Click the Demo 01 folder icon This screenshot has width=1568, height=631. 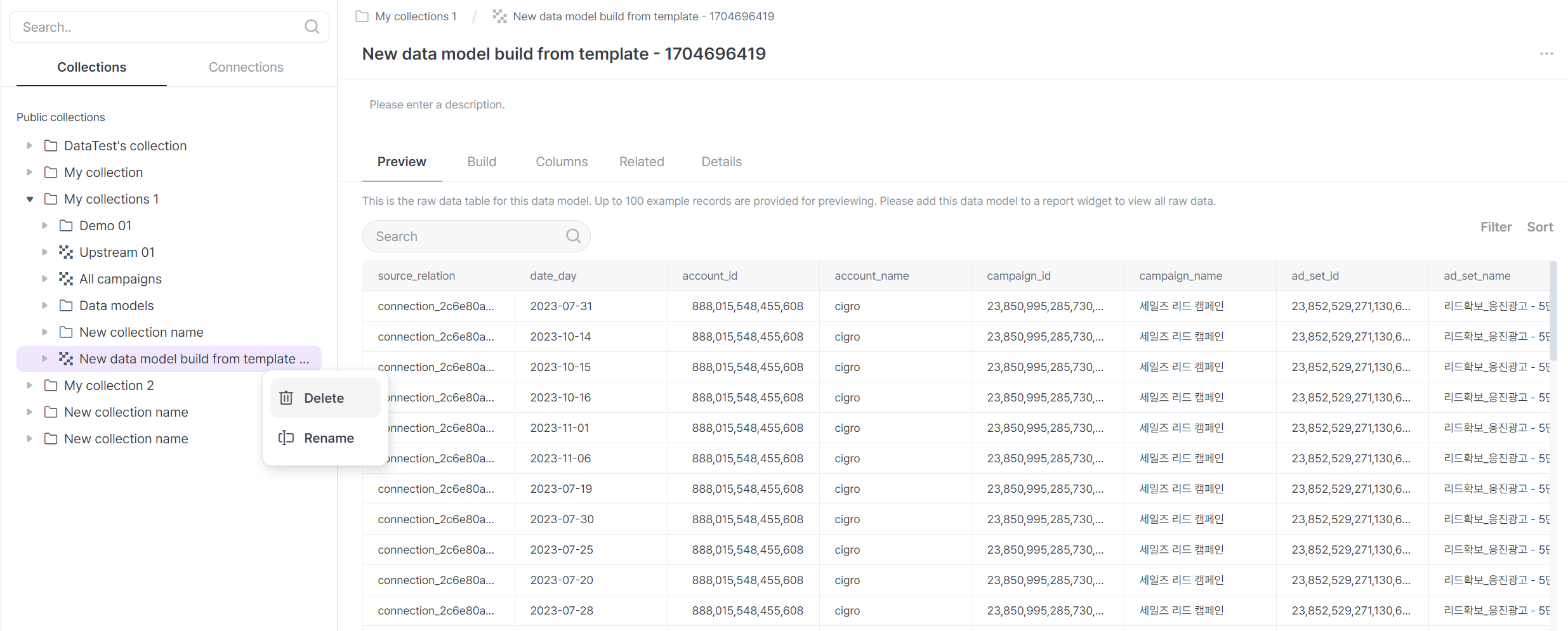66,226
